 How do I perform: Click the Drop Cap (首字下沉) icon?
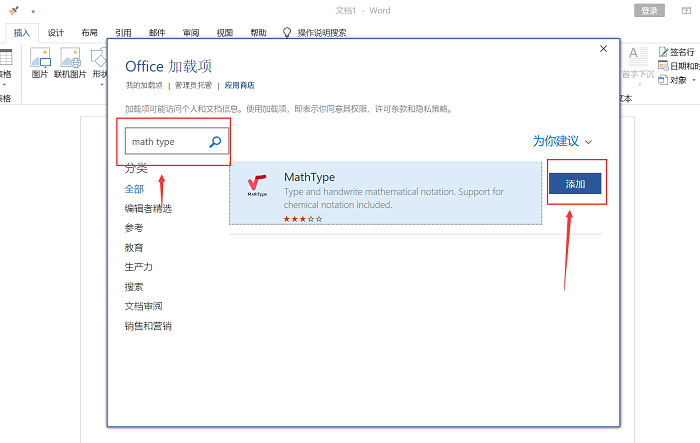(637, 58)
